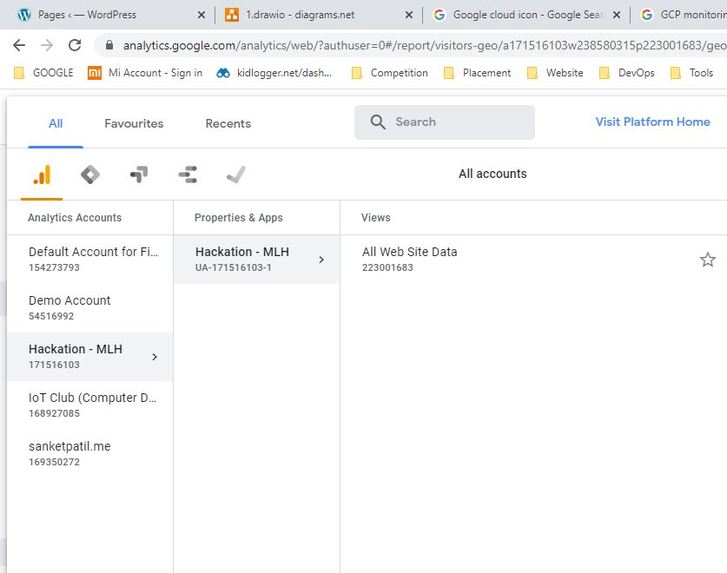Select the IoT Club account row

90,405
